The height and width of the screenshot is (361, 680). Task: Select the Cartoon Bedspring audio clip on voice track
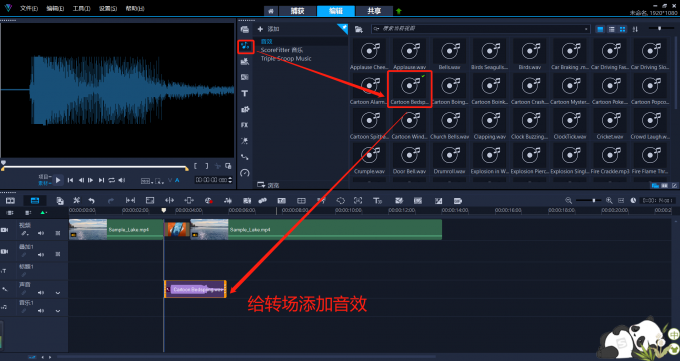click(x=195, y=289)
